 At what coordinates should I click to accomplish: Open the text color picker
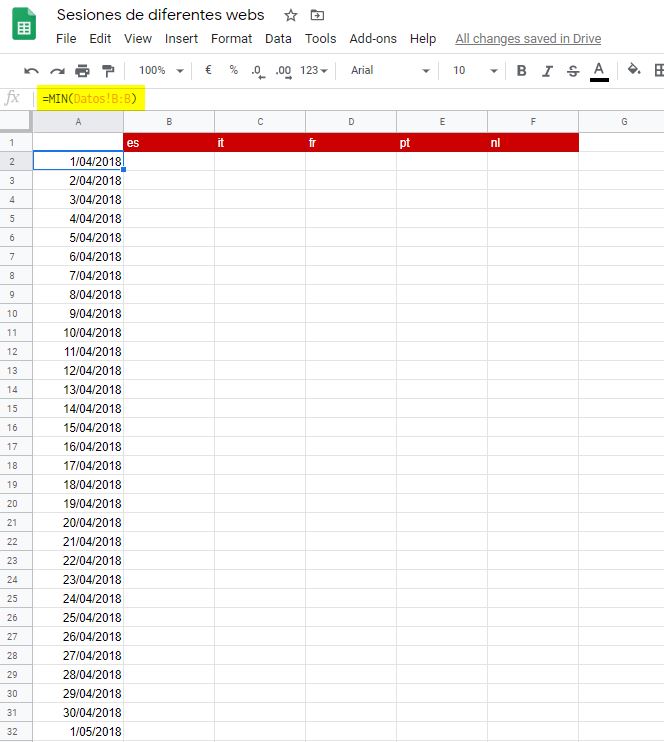[599, 71]
